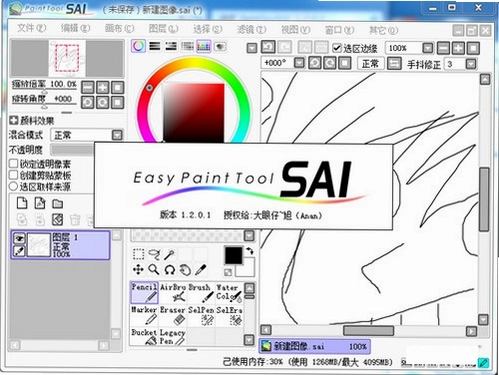Zoom in using navigator plus button
499x375 pixels.
coord(103,87)
